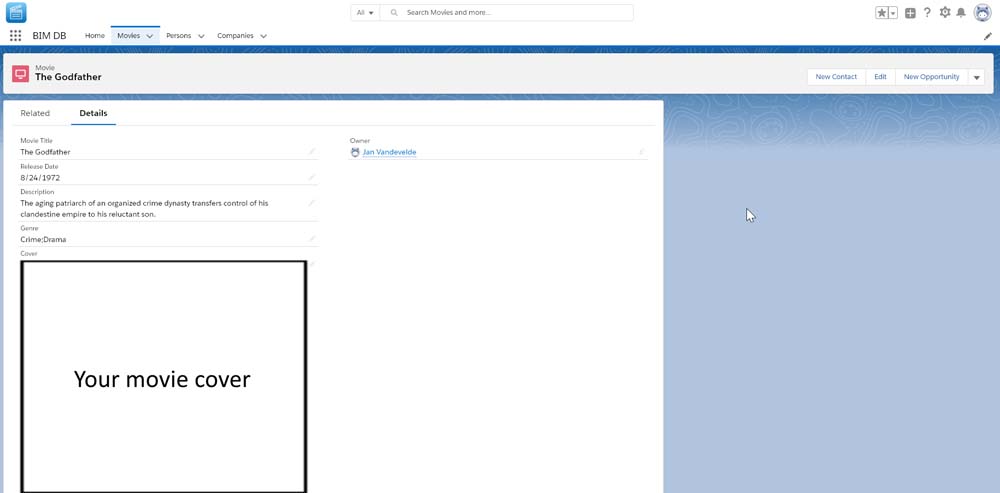Click the BIM DB app name
This screenshot has width=1000, height=493.
(49, 36)
